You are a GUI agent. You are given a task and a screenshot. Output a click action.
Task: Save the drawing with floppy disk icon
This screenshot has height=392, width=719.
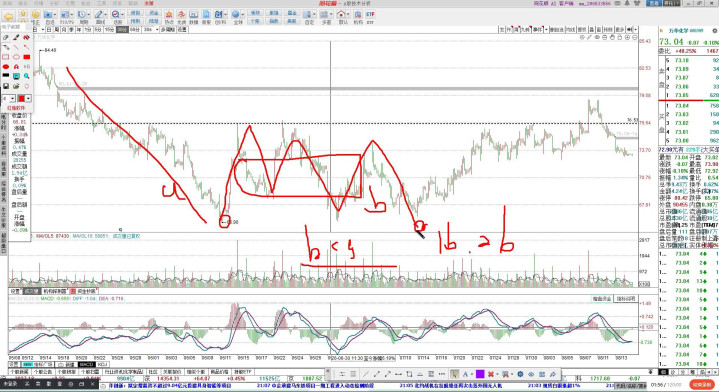6,86
